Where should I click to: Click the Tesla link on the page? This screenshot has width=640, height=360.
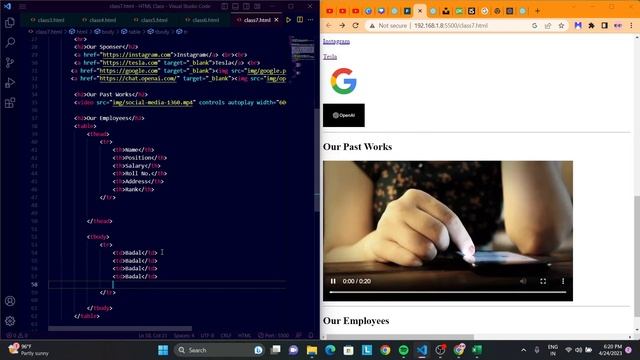[330, 57]
